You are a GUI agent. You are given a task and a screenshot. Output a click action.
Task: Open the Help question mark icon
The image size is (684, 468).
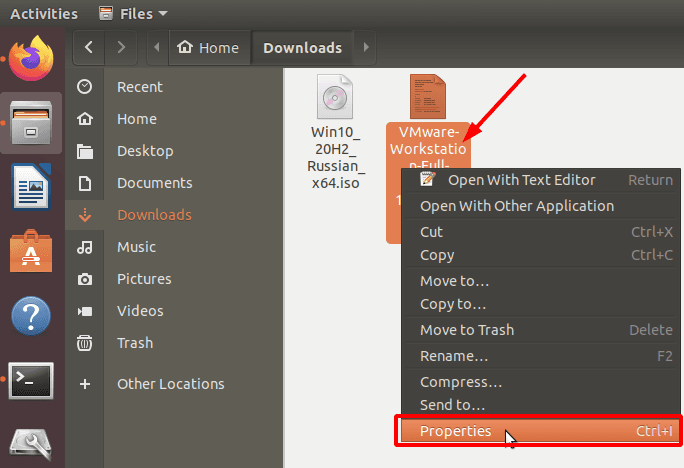tap(31, 316)
